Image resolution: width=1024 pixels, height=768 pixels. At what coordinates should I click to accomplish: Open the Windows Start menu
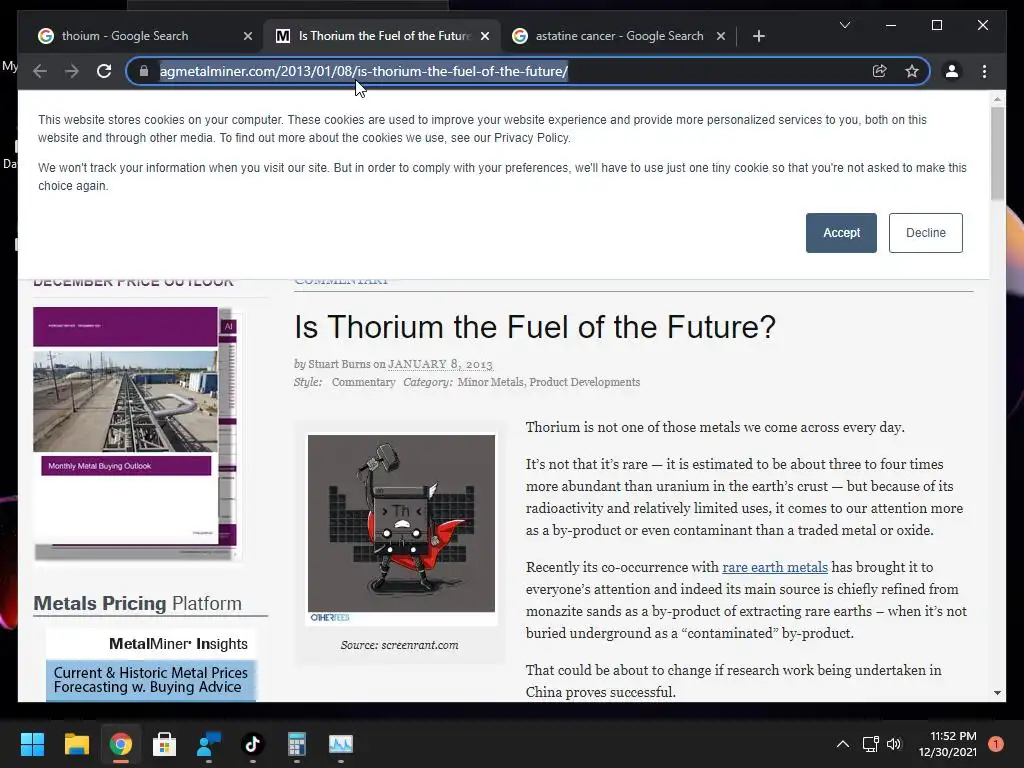(x=32, y=744)
